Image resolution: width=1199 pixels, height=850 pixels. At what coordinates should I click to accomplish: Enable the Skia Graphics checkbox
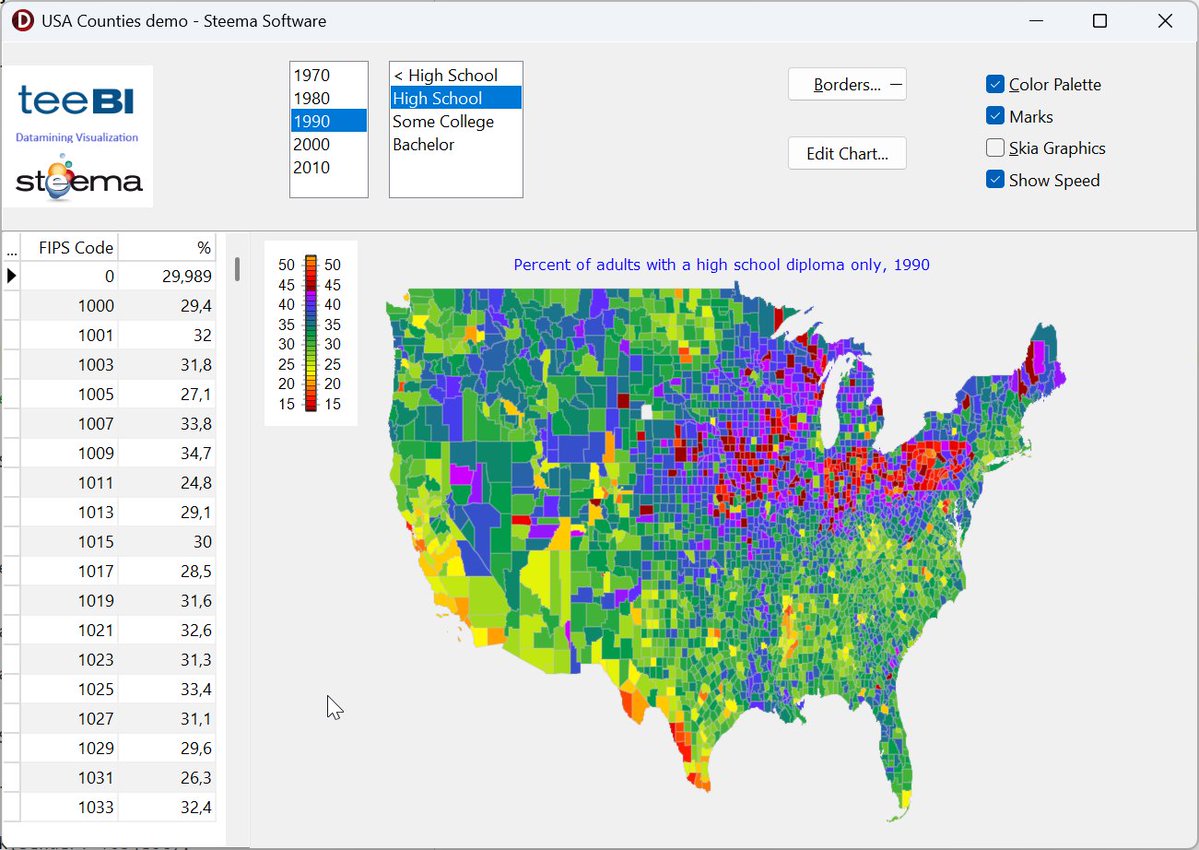(995, 147)
